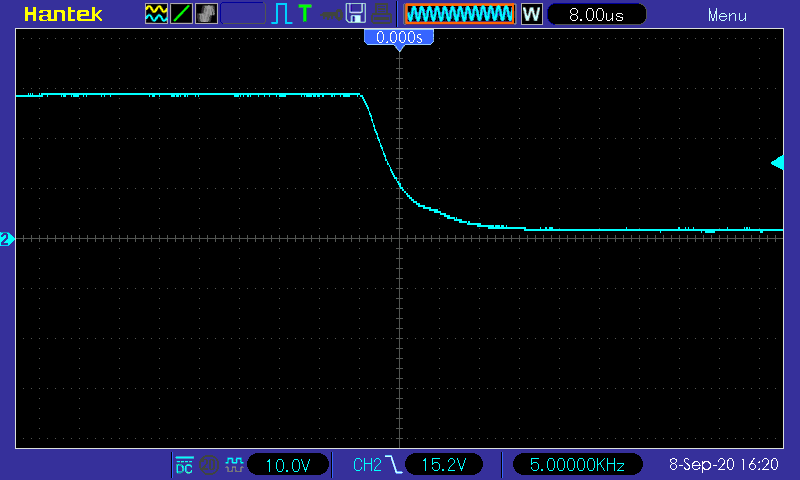Click the square wave invert icon
The height and width of the screenshot is (480, 800).
click(x=234, y=465)
